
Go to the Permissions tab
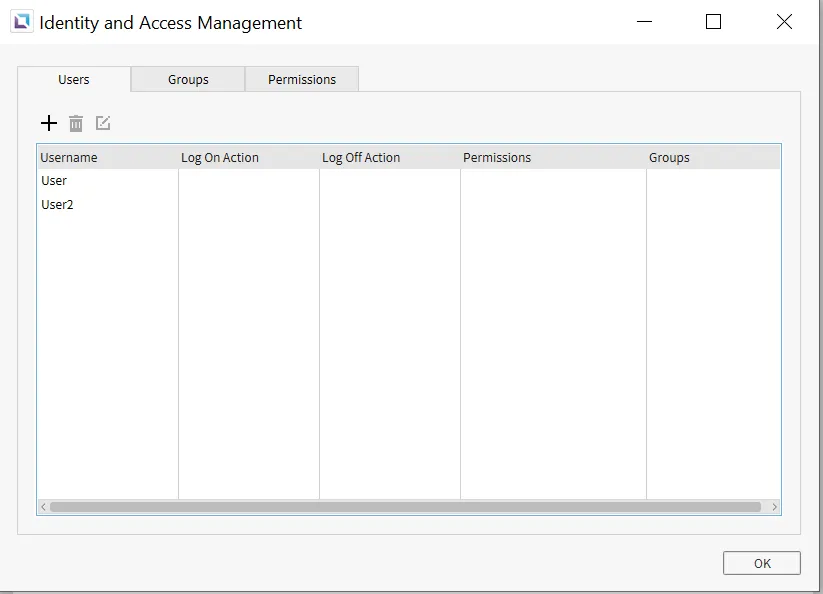pyautogui.click(x=302, y=80)
